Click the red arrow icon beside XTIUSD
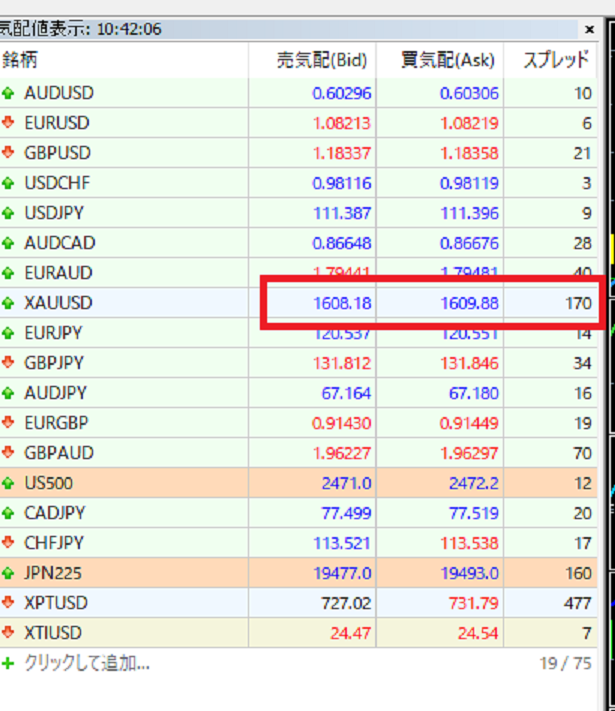The image size is (615, 711). 9,633
